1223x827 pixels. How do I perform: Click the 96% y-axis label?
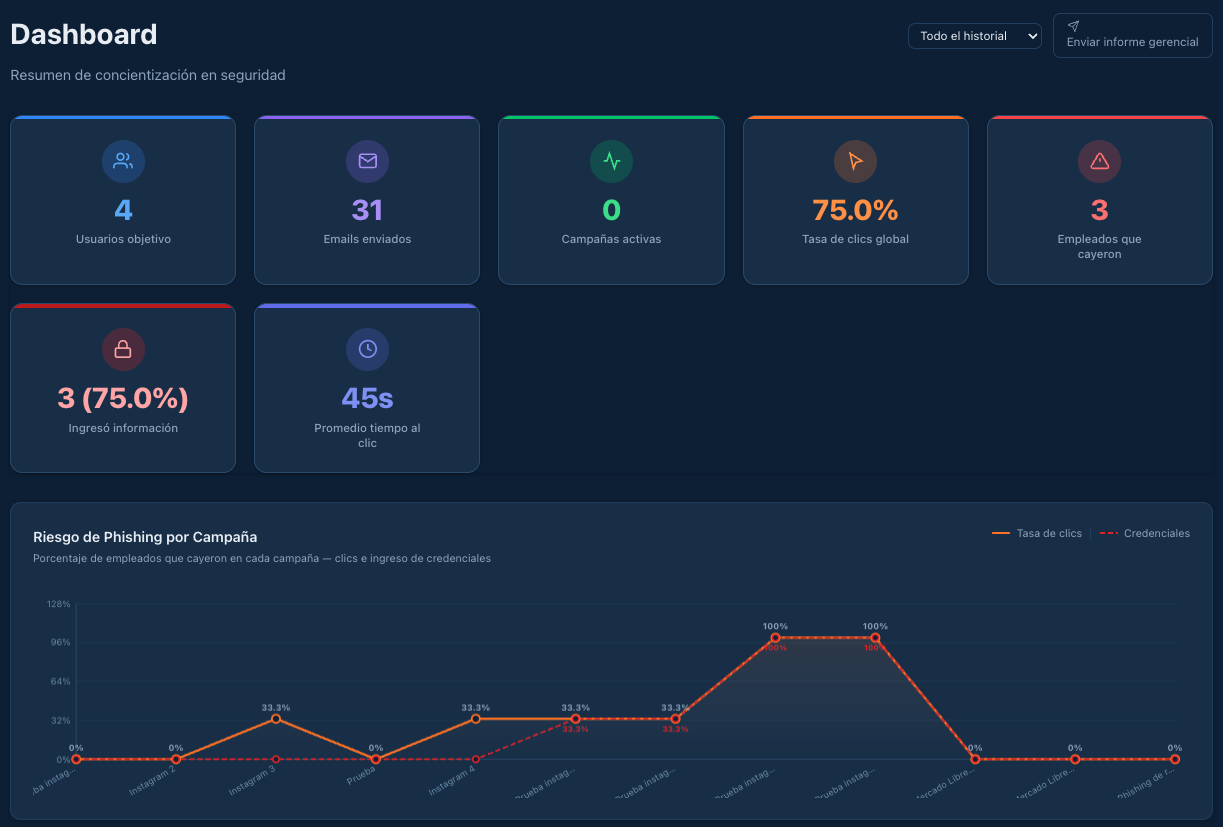[60, 643]
